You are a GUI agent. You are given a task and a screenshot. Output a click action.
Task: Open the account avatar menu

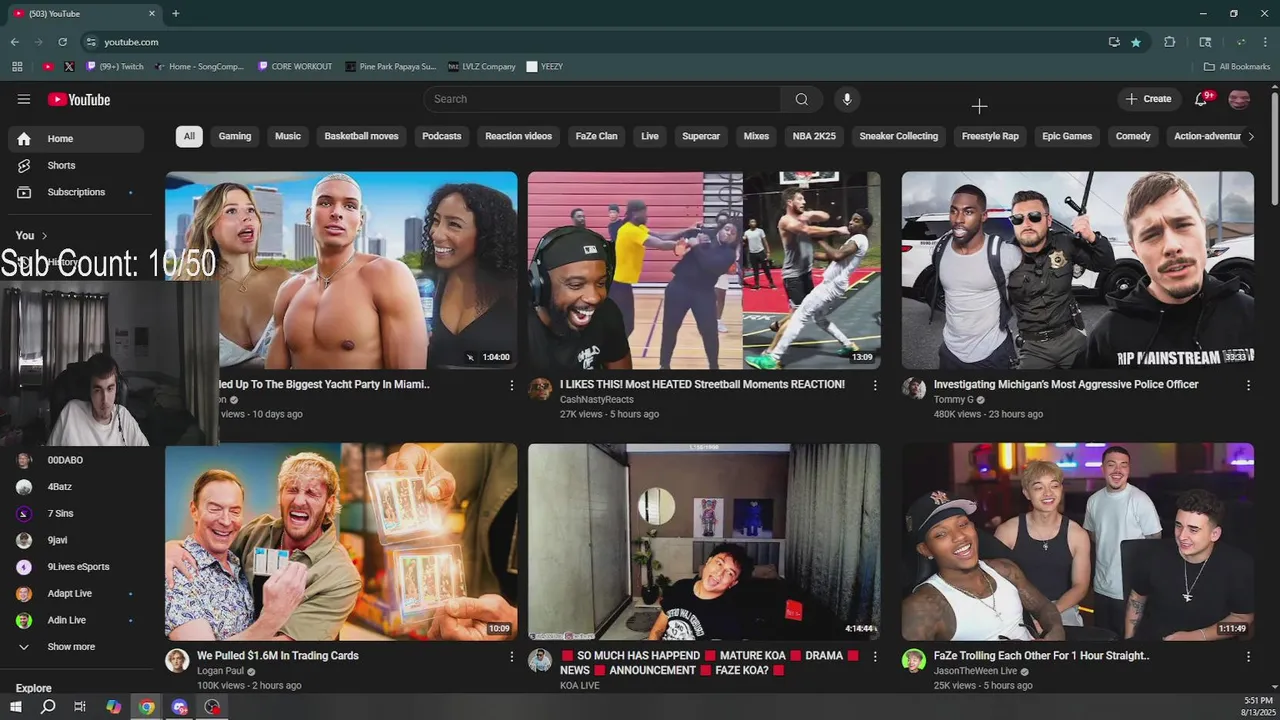(x=1239, y=99)
